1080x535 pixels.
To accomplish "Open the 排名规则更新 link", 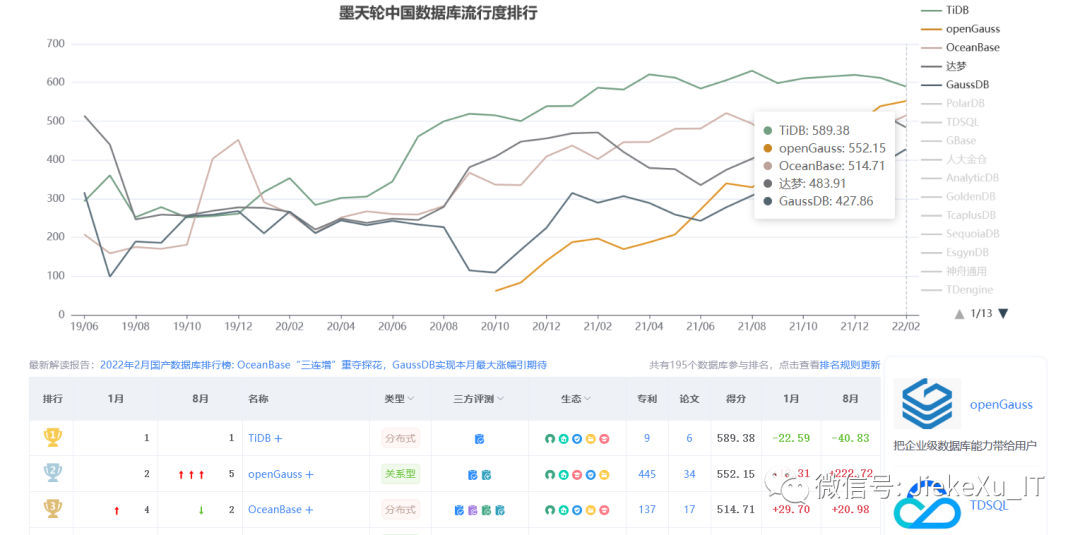I will 850,365.
